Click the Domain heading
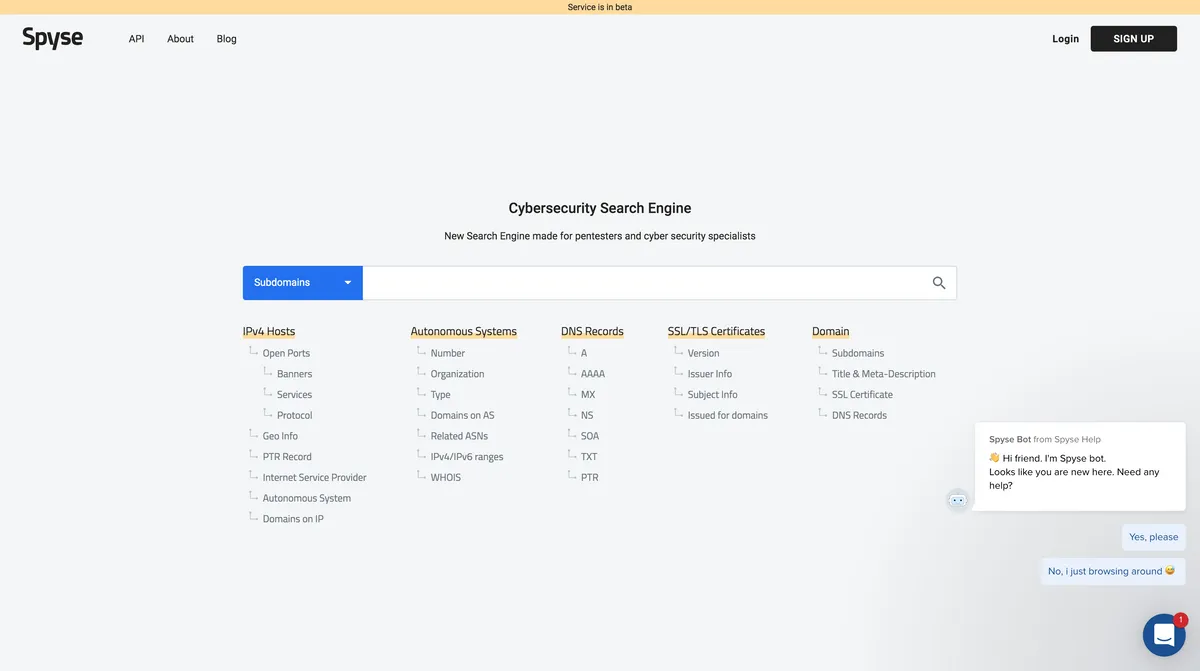Screen dimensions: 1200x671 [x=831, y=331]
